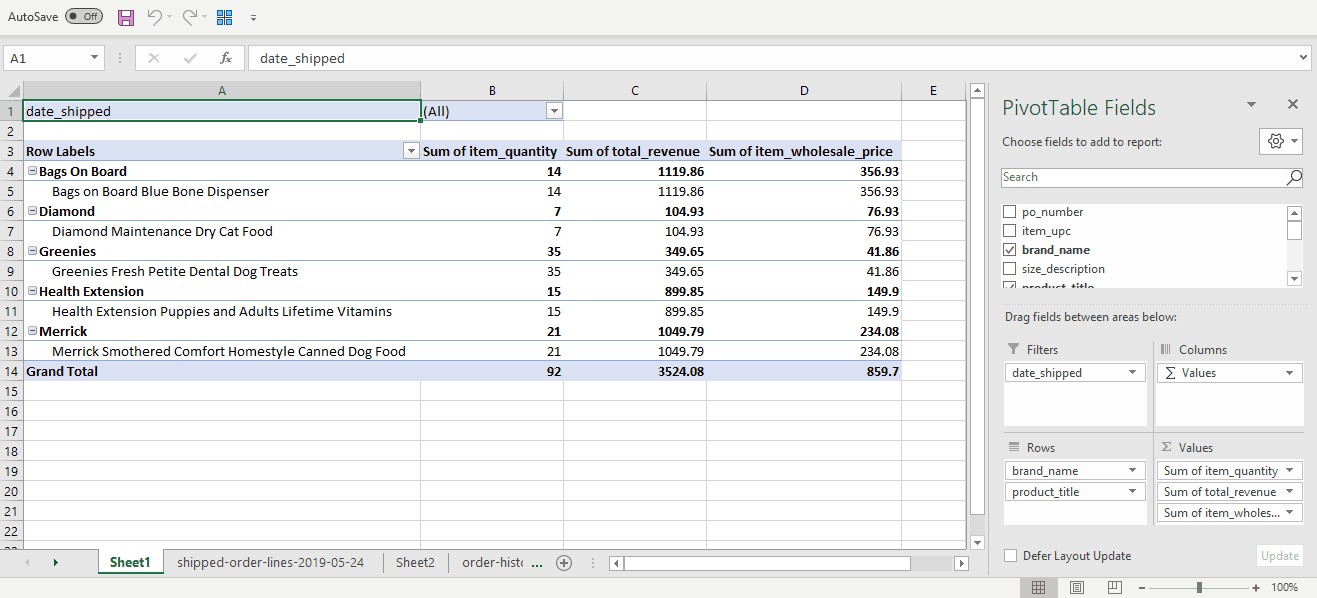Switch to Page Layout view
This screenshot has width=1317, height=598.
pyautogui.click(x=1076, y=587)
